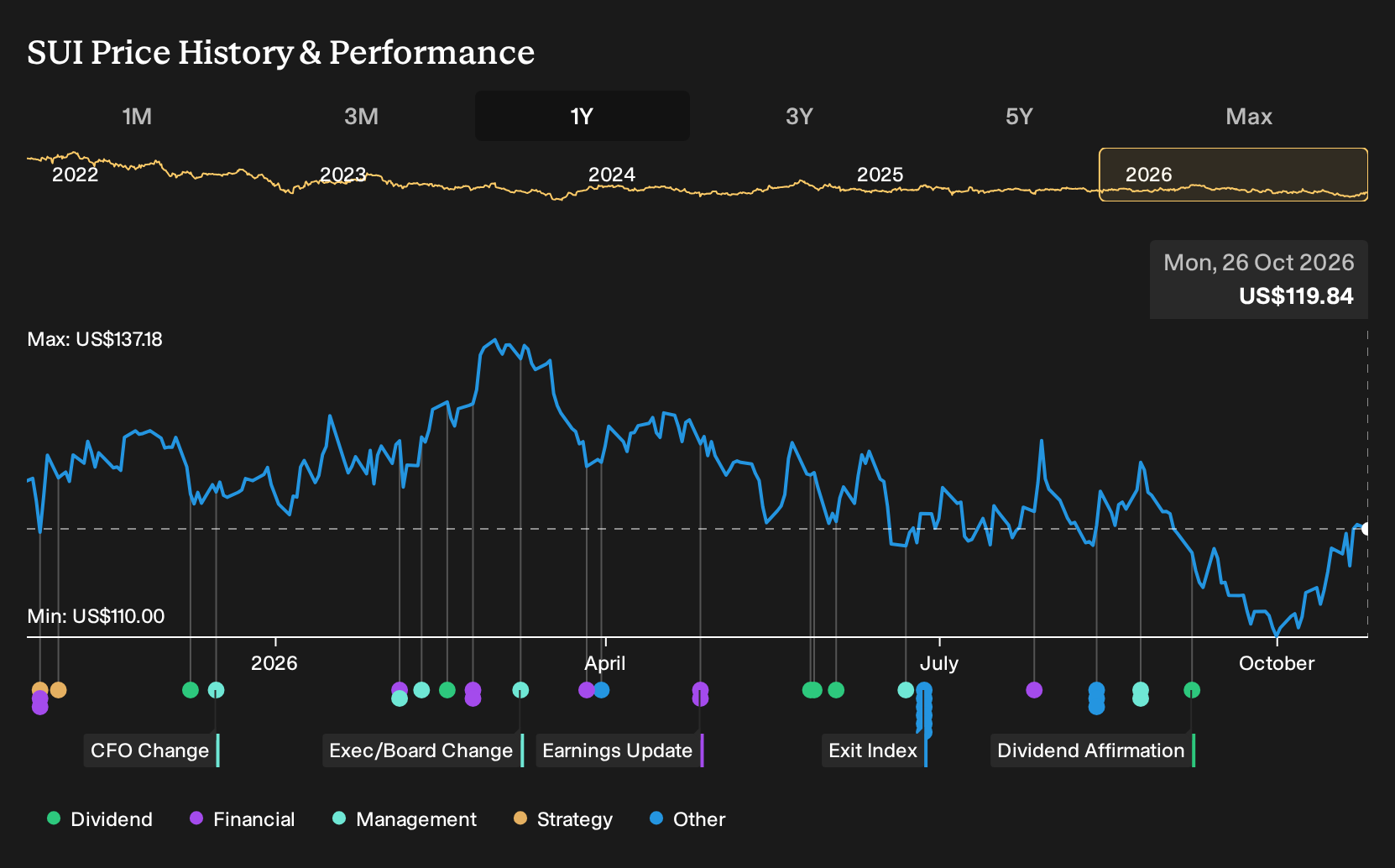Toggle the Dividend legend filter
Viewport: 1395px width, 868px height.
point(100,819)
